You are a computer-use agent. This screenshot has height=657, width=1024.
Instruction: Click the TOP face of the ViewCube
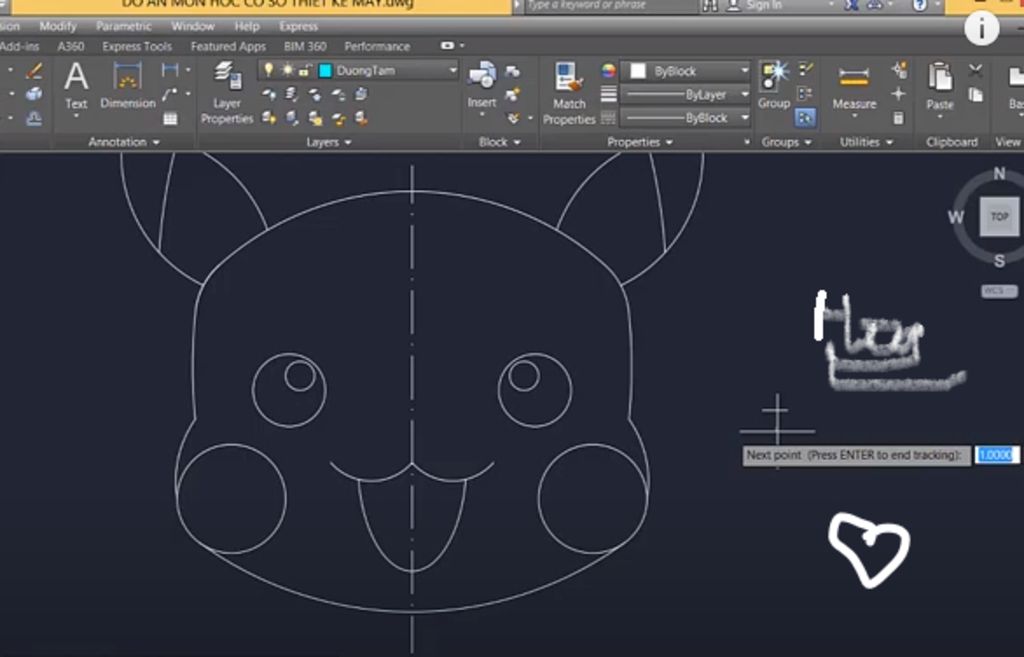point(999,216)
